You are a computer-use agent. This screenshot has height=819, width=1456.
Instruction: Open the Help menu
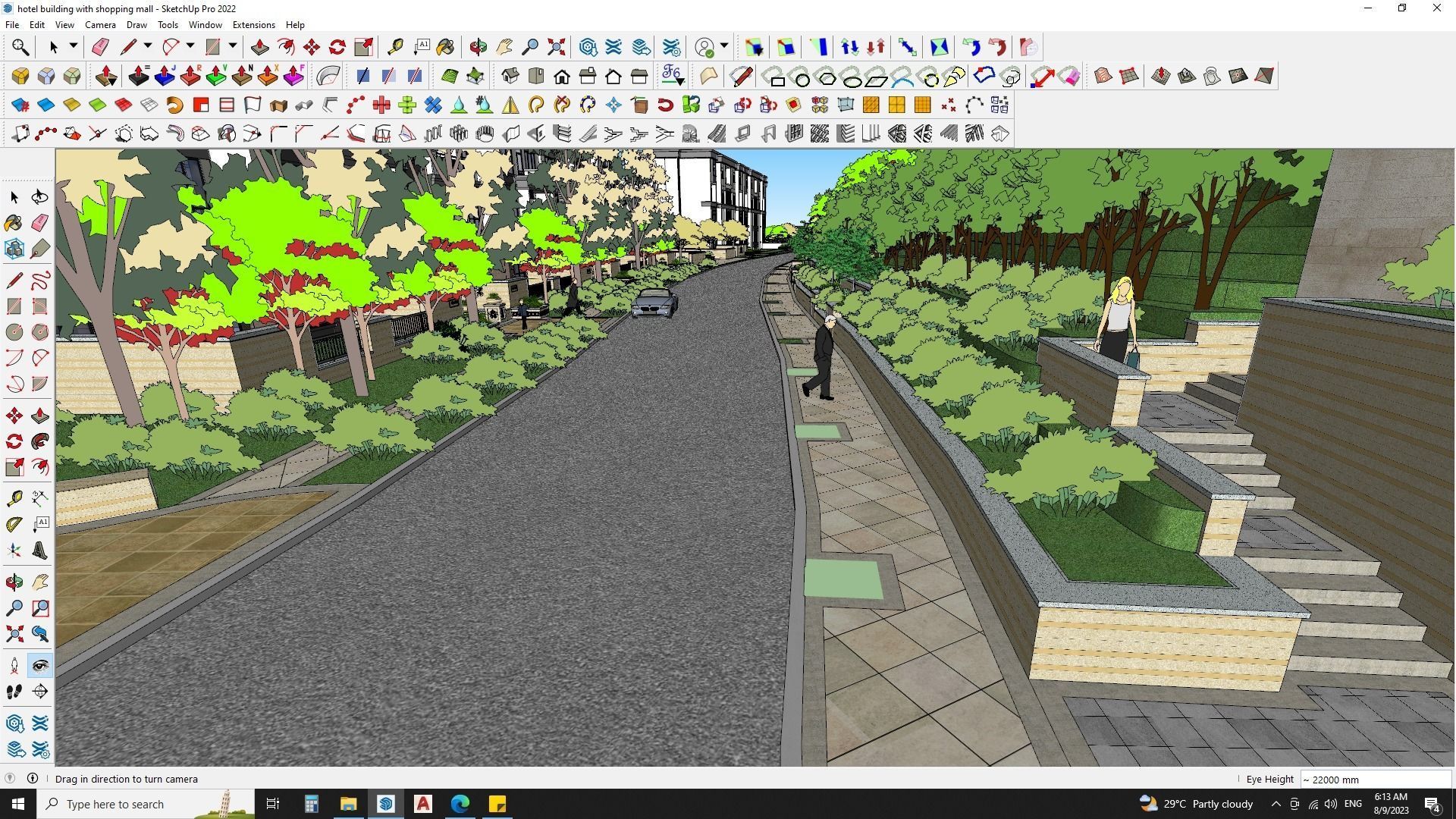pos(295,25)
